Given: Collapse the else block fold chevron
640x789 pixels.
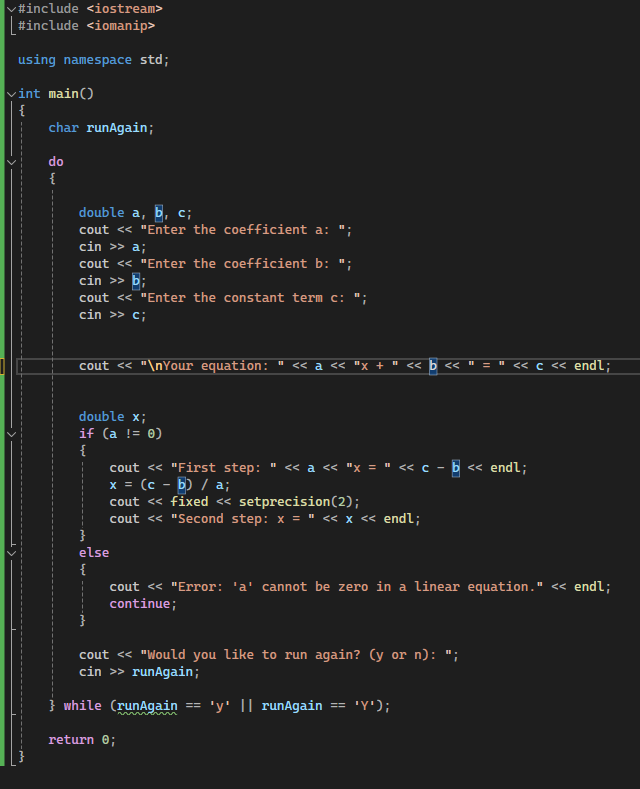Looking at the screenshot, I should (12, 553).
